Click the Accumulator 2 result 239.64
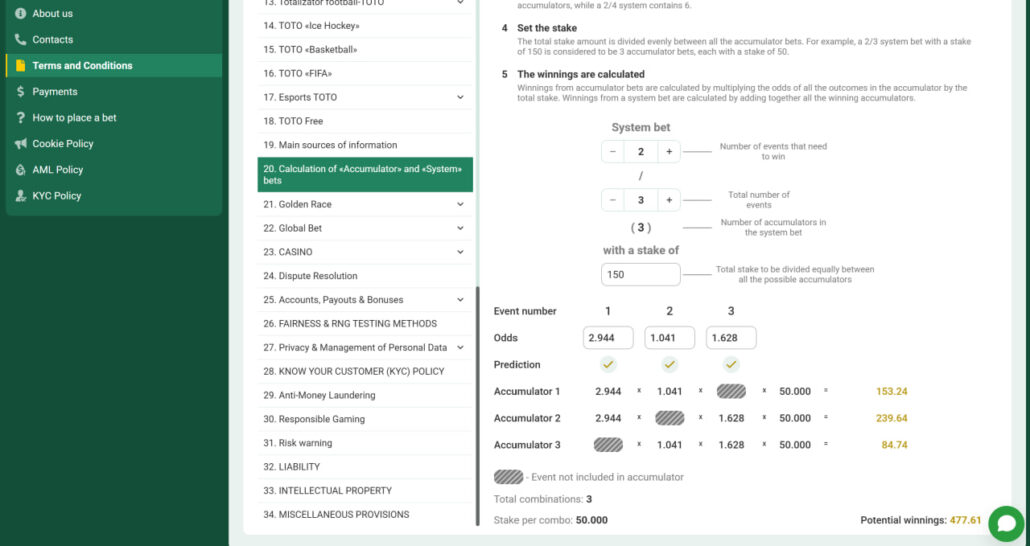The width and height of the screenshot is (1030, 546). click(891, 418)
